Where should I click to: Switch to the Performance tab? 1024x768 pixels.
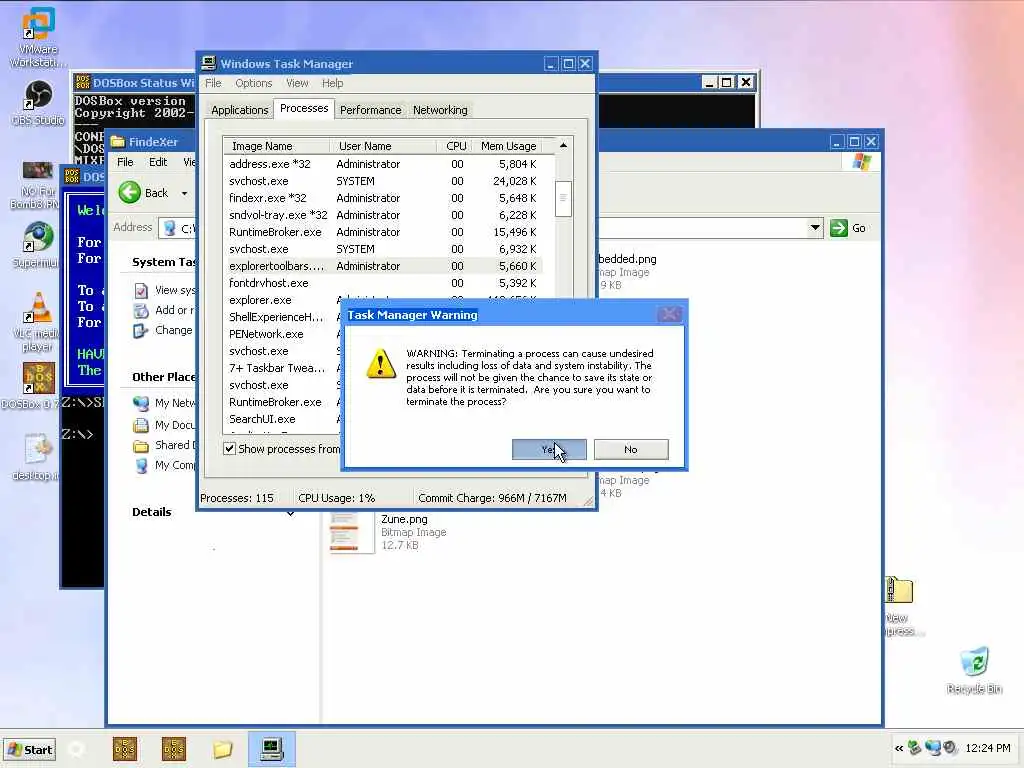[x=370, y=110]
